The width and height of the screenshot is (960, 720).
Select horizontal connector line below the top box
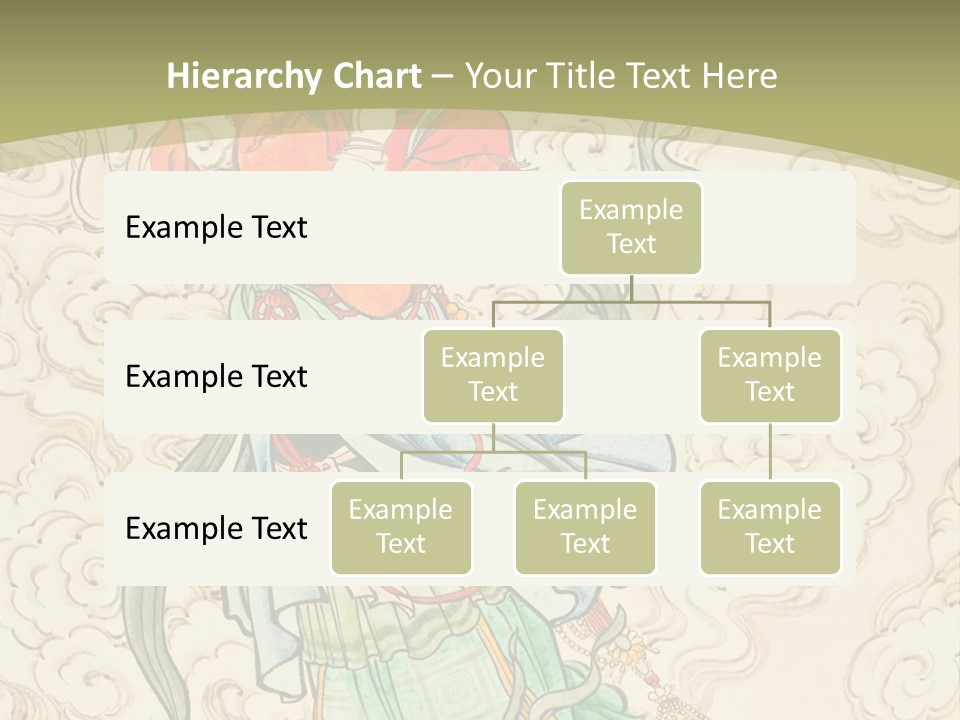[631, 301]
